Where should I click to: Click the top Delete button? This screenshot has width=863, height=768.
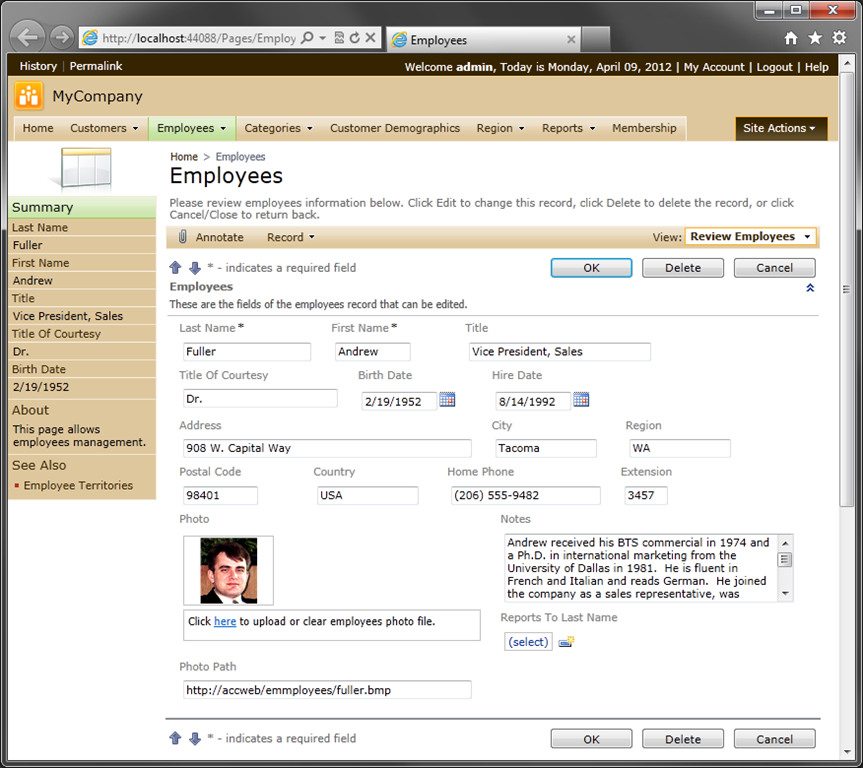(682, 268)
